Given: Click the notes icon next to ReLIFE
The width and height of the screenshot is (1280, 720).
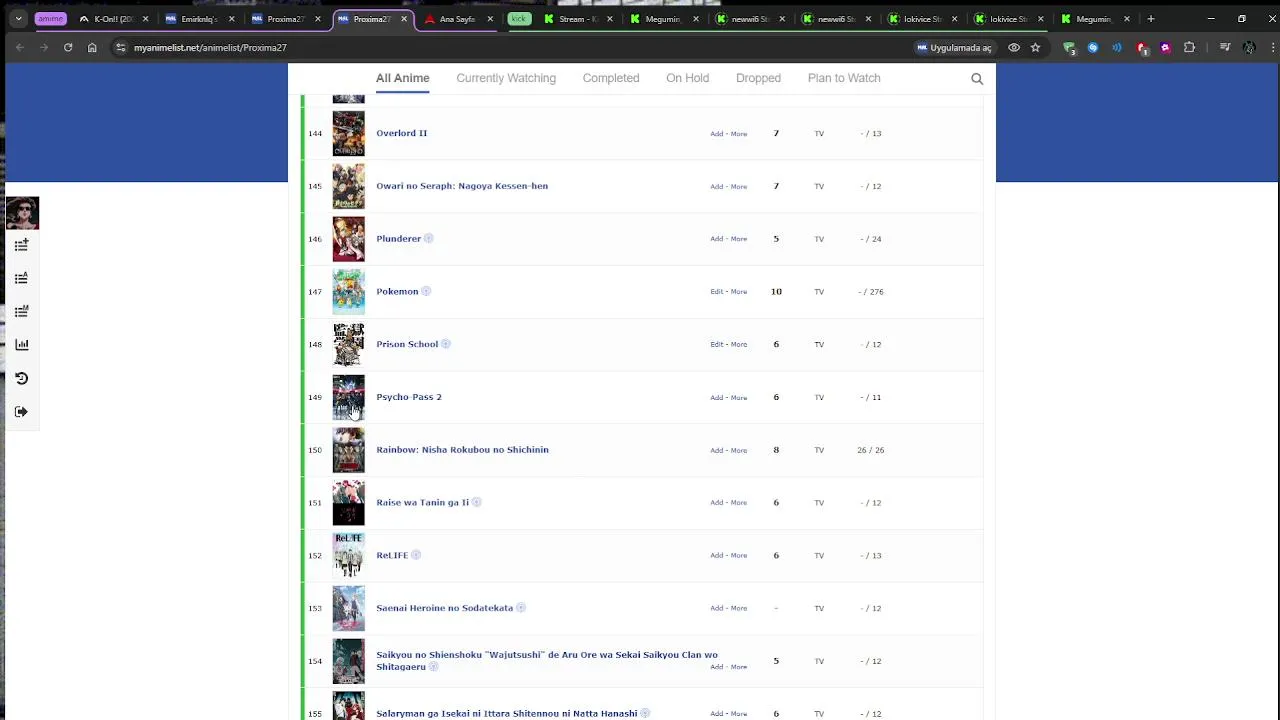Looking at the screenshot, I should [415, 555].
